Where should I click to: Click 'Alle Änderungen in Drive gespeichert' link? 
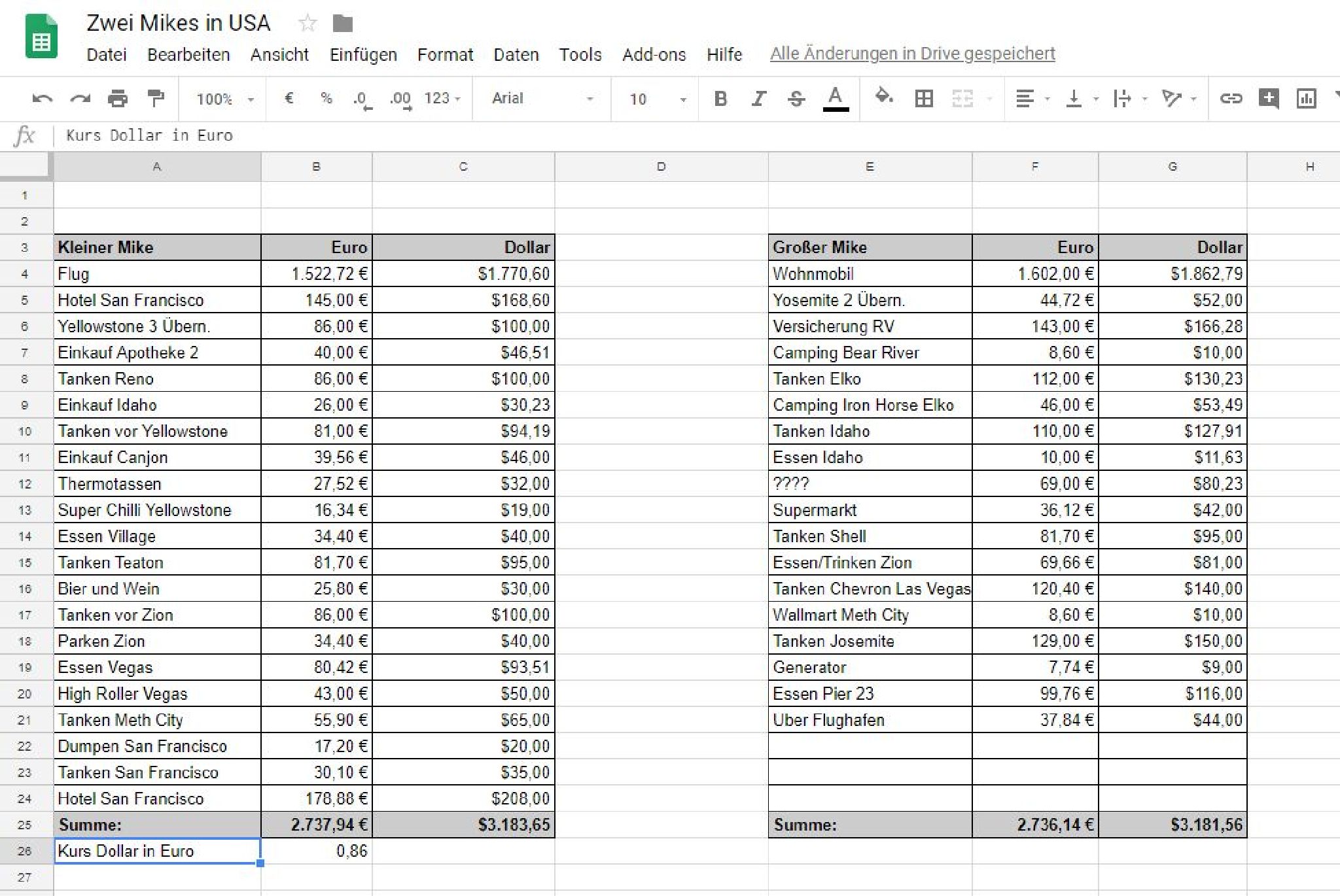tap(912, 54)
